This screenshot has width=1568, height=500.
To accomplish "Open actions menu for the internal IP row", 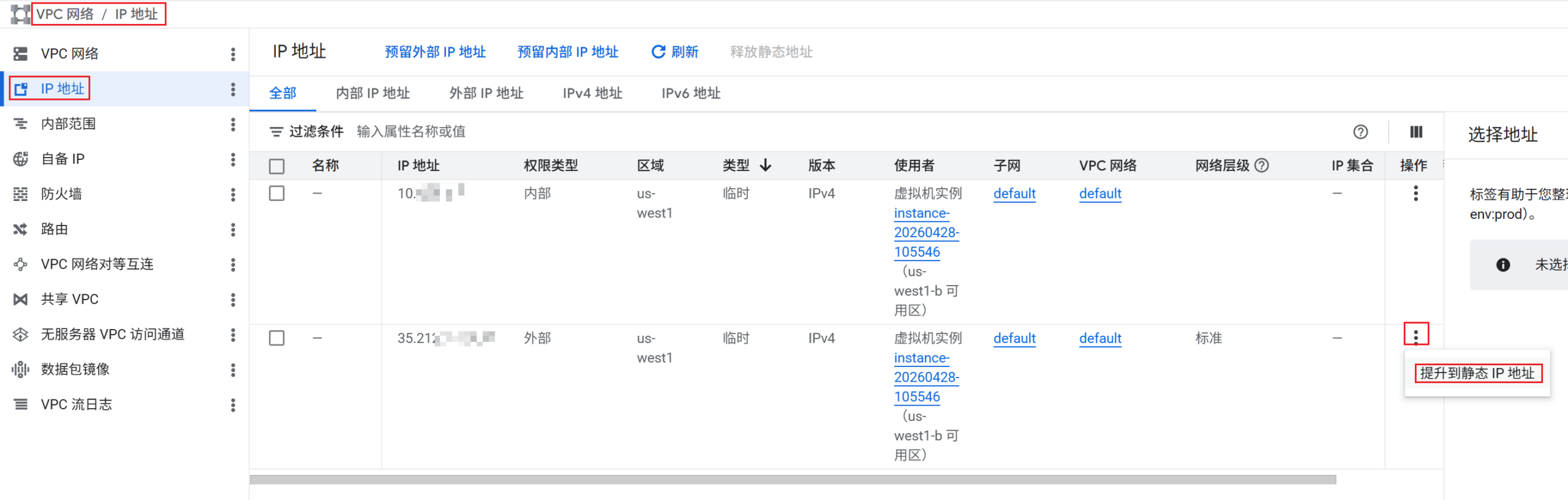I will pyautogui.click(x=1415, y=194).
